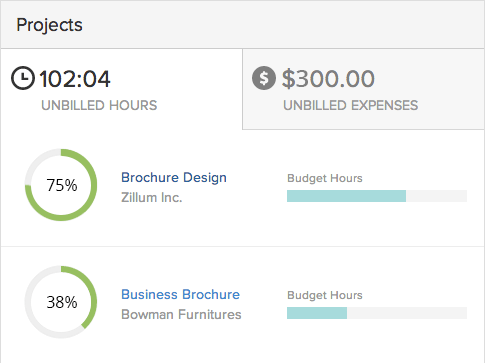485x363 pixels.
Task: Click Budget Hours label for Business Brochure
Action: [325, 295]
